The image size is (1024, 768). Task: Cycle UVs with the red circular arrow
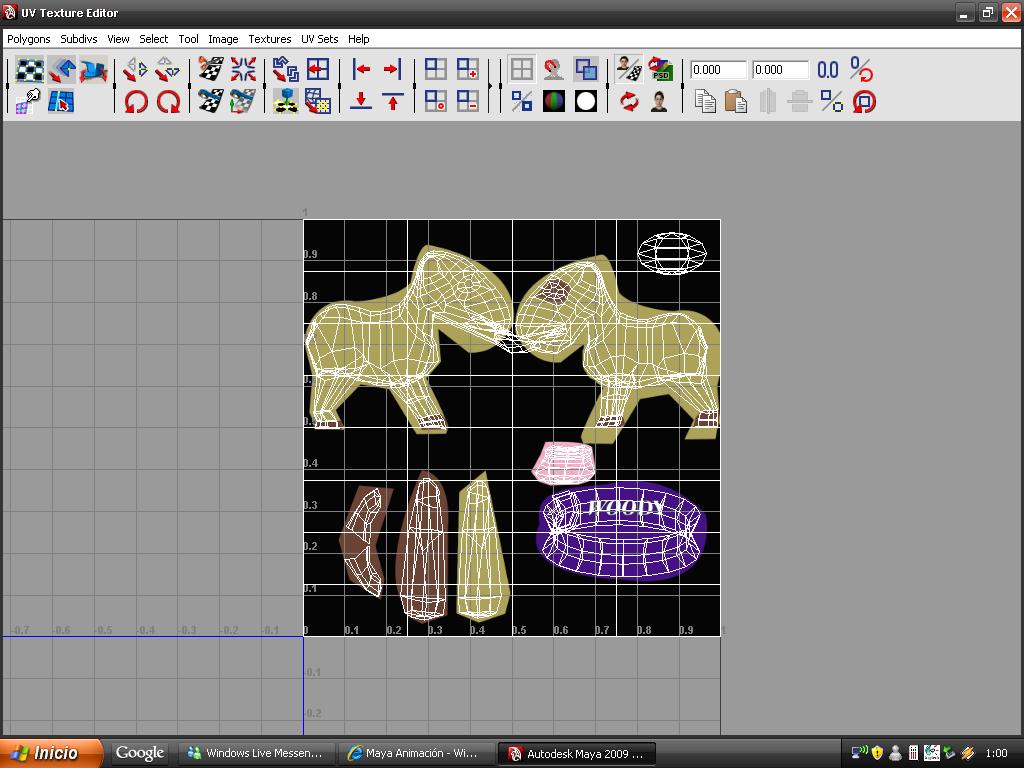864,102
